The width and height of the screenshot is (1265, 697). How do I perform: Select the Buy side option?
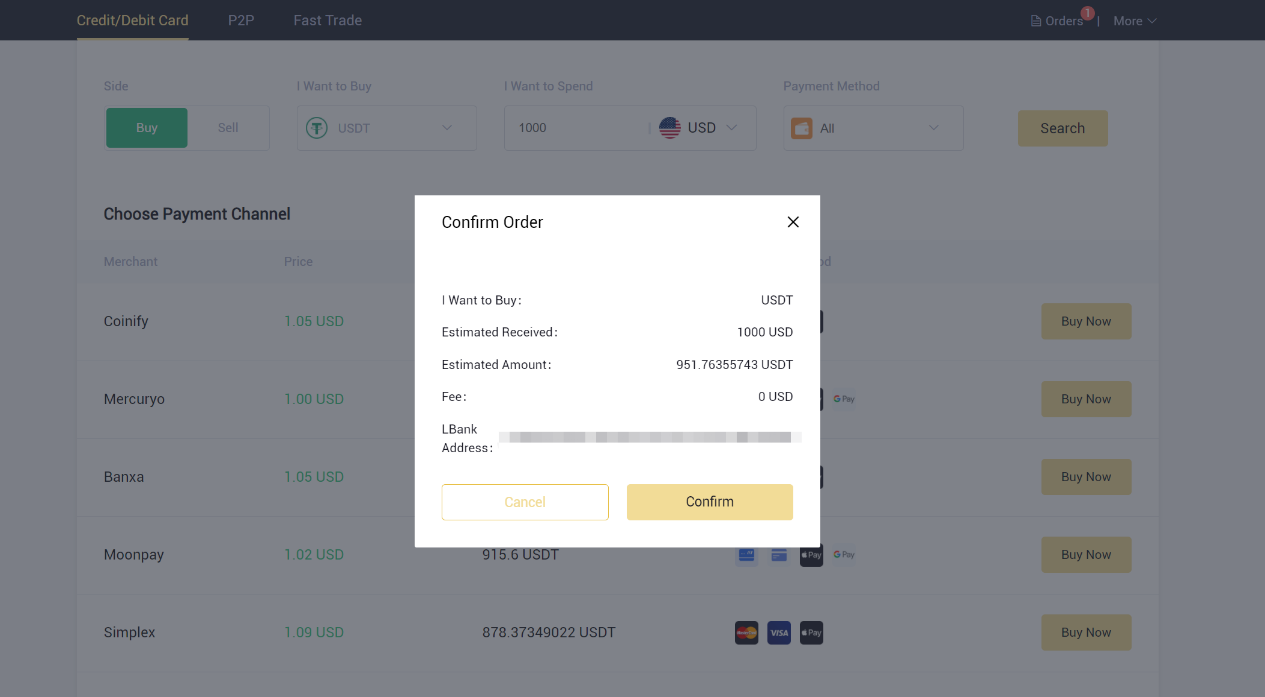[x=146, y=127]
